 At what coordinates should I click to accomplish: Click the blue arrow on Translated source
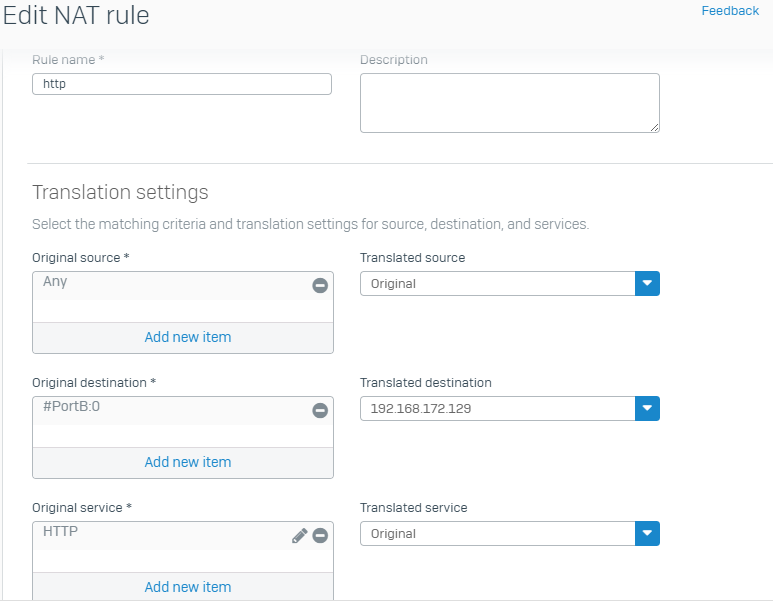[647, 284]
